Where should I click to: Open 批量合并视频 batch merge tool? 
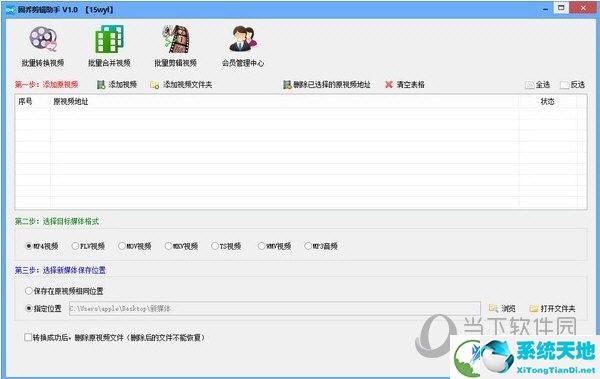(109, 46)
